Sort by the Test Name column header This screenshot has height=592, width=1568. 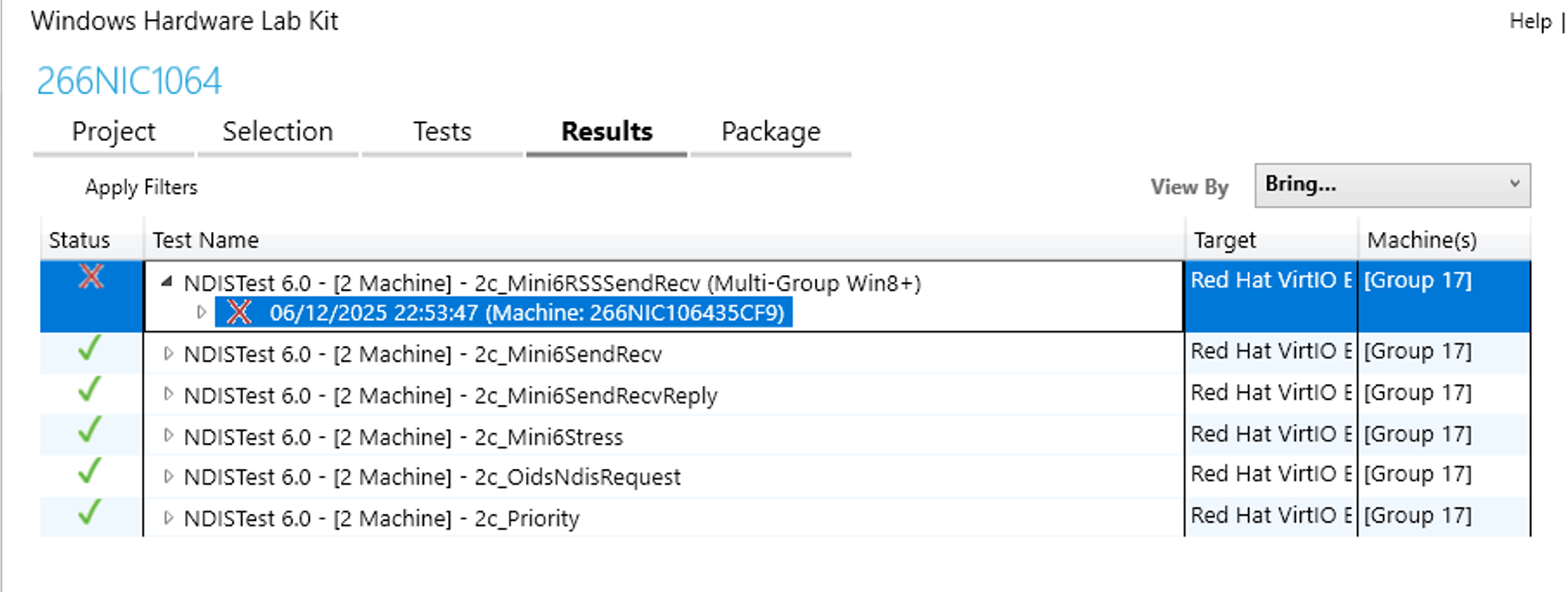(x=206, y=240)
